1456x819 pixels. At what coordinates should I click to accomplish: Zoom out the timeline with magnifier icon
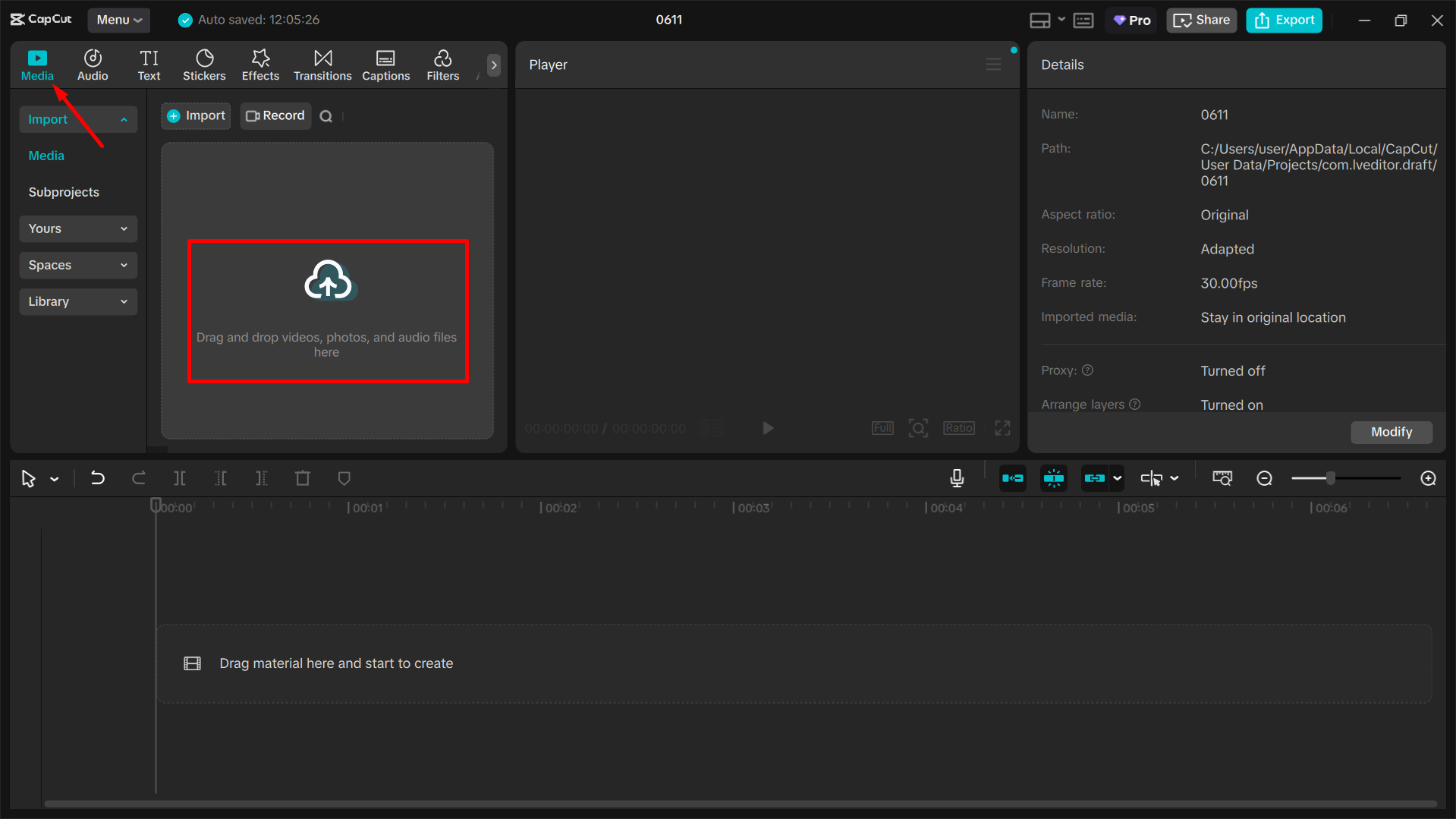pos(1264,478)
